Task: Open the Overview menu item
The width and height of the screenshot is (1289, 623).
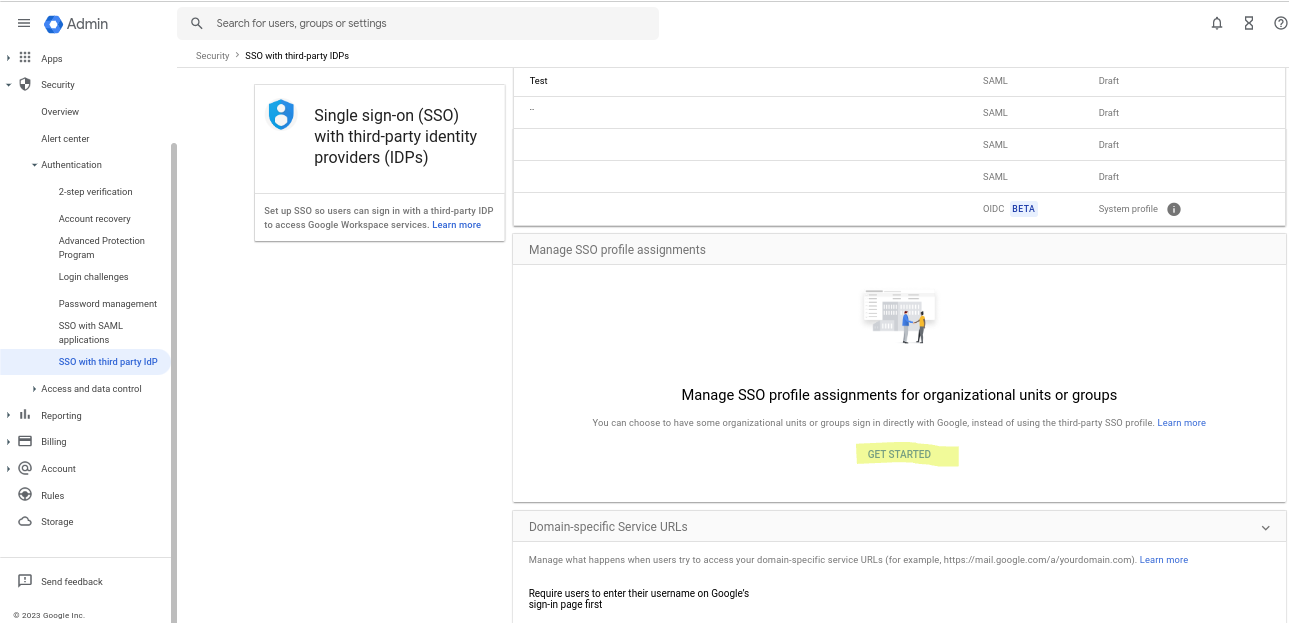Action: [x=60, y=112]
